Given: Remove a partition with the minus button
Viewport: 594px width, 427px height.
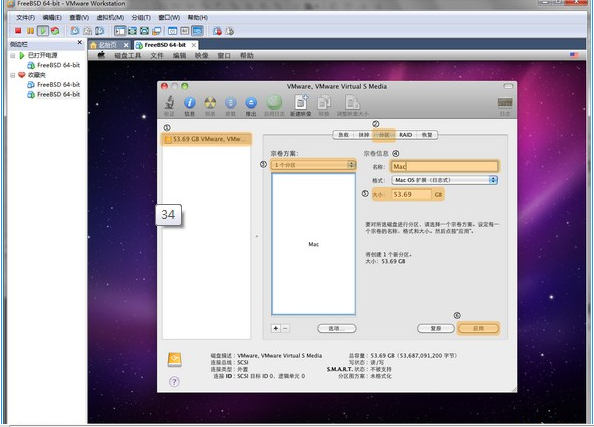Looking at the screenshot, I should point(285,328).
